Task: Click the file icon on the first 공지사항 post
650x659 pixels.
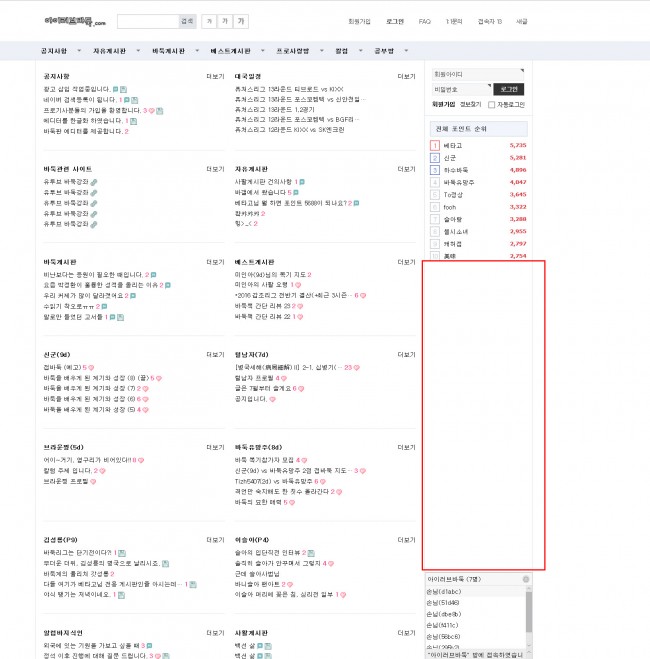Action: [x=124, y=90]
